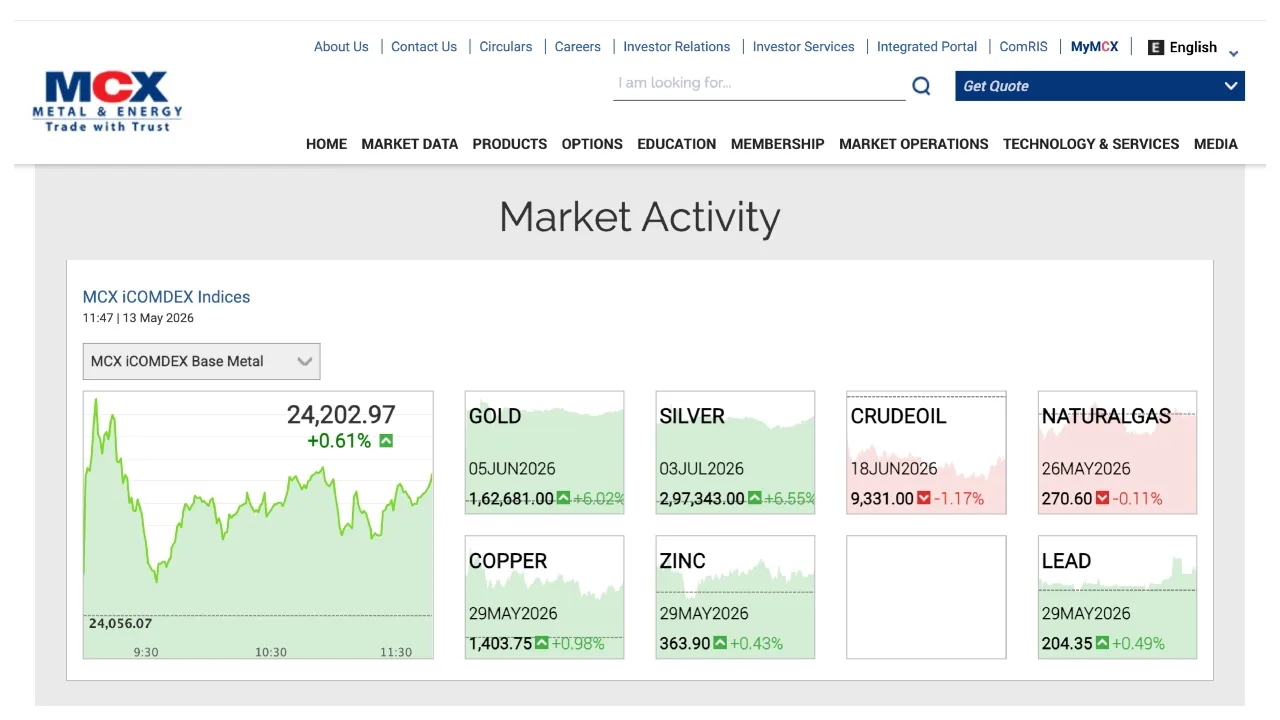Click the Market Activity heading
This screenshot has width=1280, height=720.
pos(640,217)
